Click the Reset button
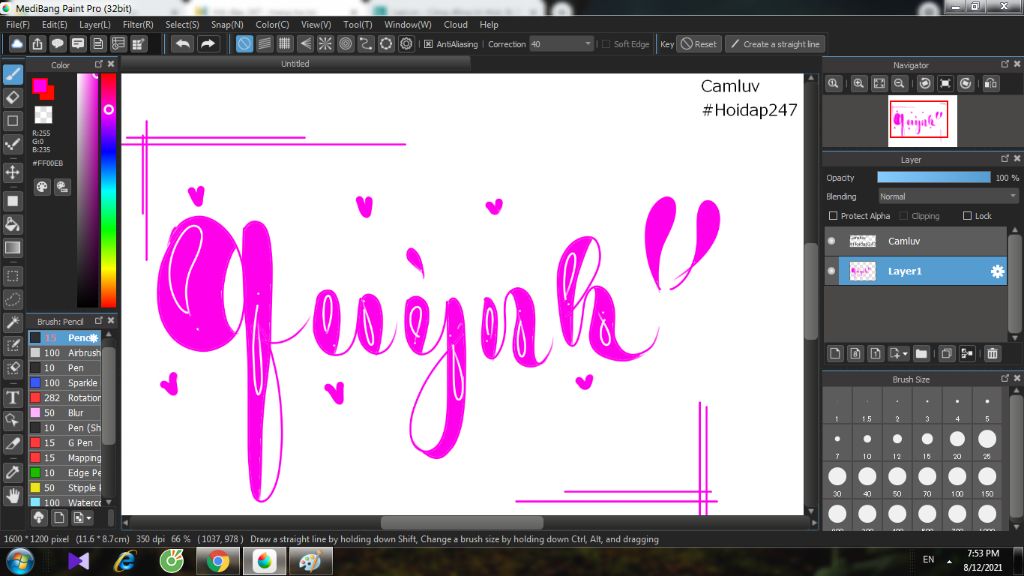 pos(699,44)
